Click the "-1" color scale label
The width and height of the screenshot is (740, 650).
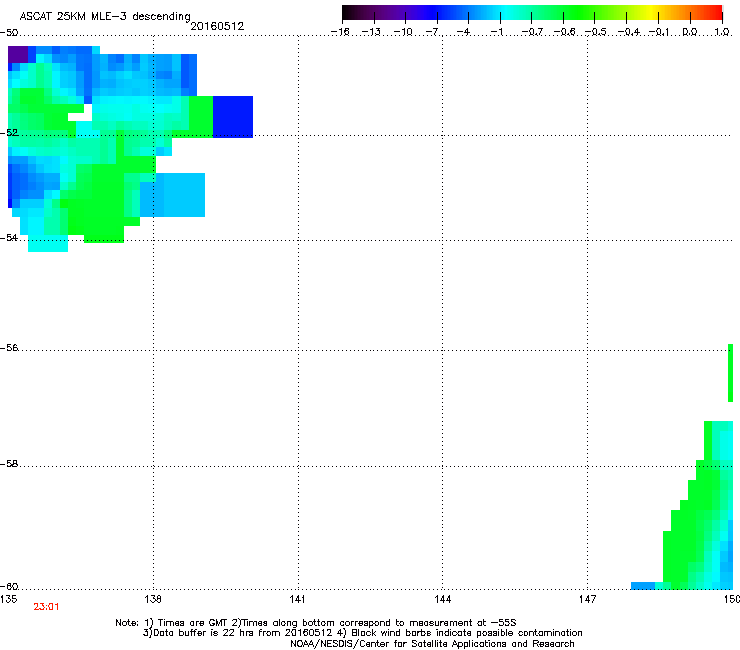pyautogui.click(x=496, y=32)
